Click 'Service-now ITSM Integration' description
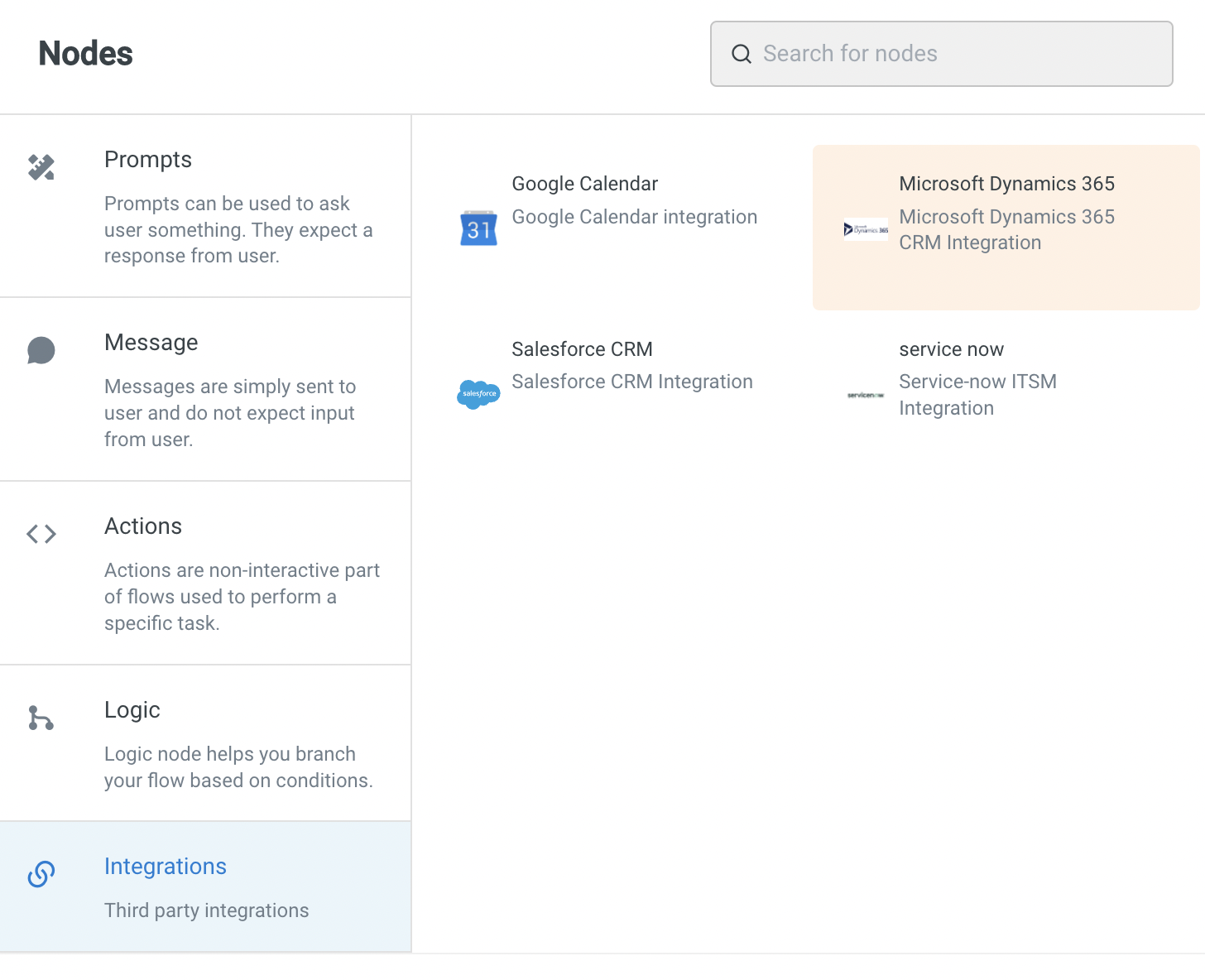 click(978, 395)
